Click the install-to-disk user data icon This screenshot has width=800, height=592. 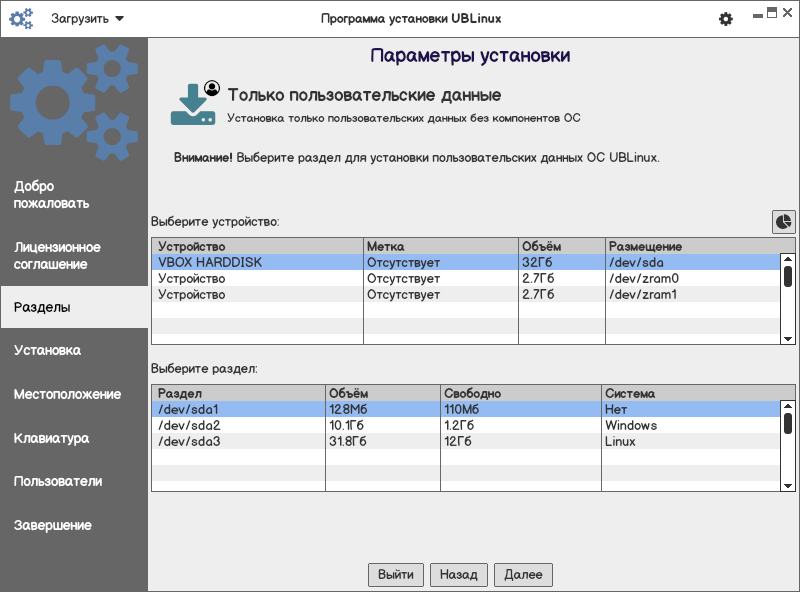[194, 103]
